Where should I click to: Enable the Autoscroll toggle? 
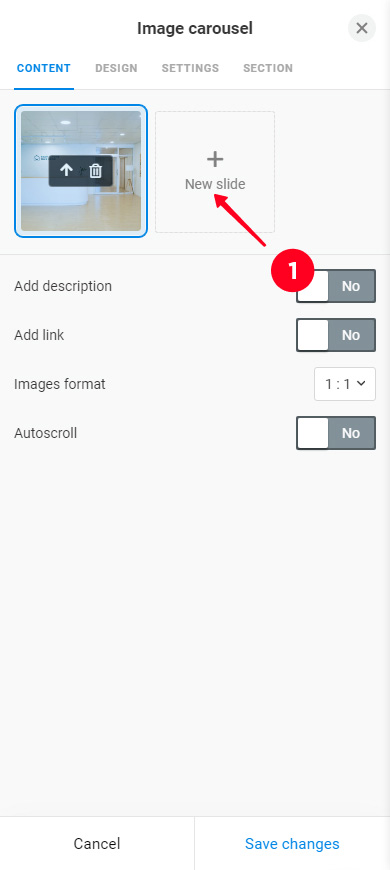pos(336,433)
